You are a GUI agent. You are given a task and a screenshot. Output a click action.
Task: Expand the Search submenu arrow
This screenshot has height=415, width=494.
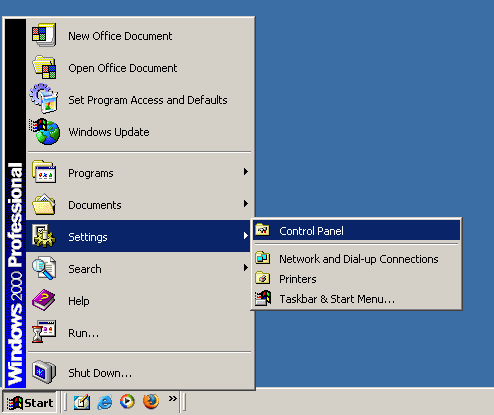(246, 268)
